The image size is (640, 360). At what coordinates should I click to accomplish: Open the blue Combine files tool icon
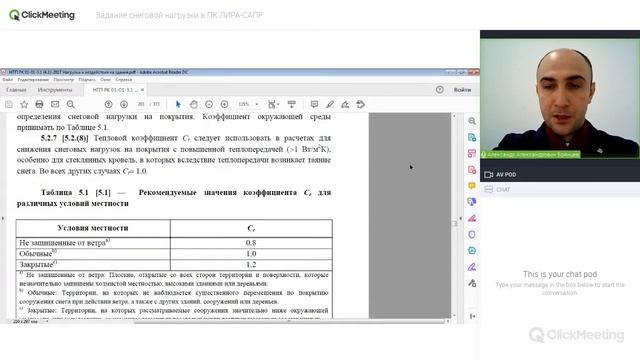tap(472, 202)
